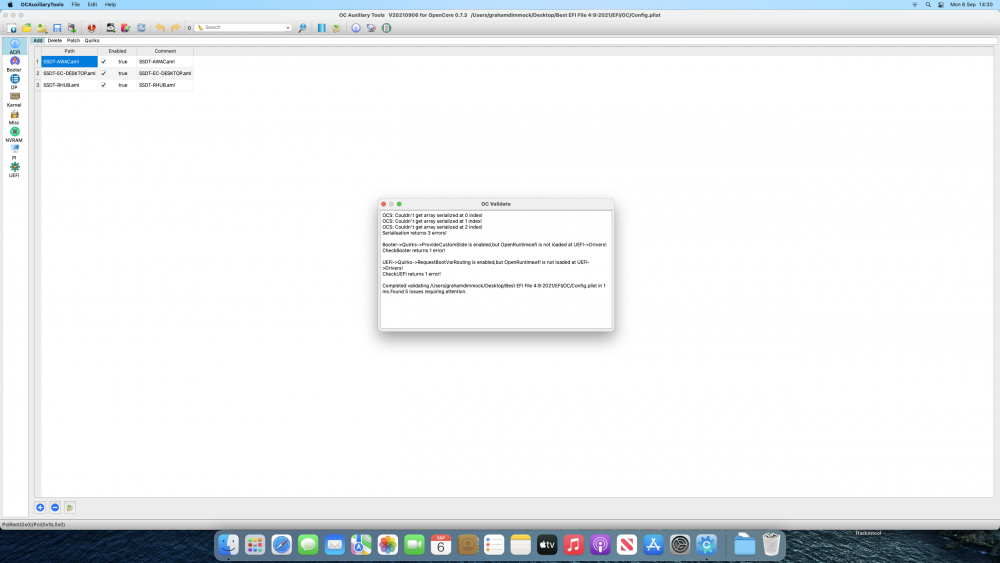Image resolution: width=1000 pixels, height=563 pixels.
Task: Click the Search input field
Action: pyautogui.click(x=242, y=27)
